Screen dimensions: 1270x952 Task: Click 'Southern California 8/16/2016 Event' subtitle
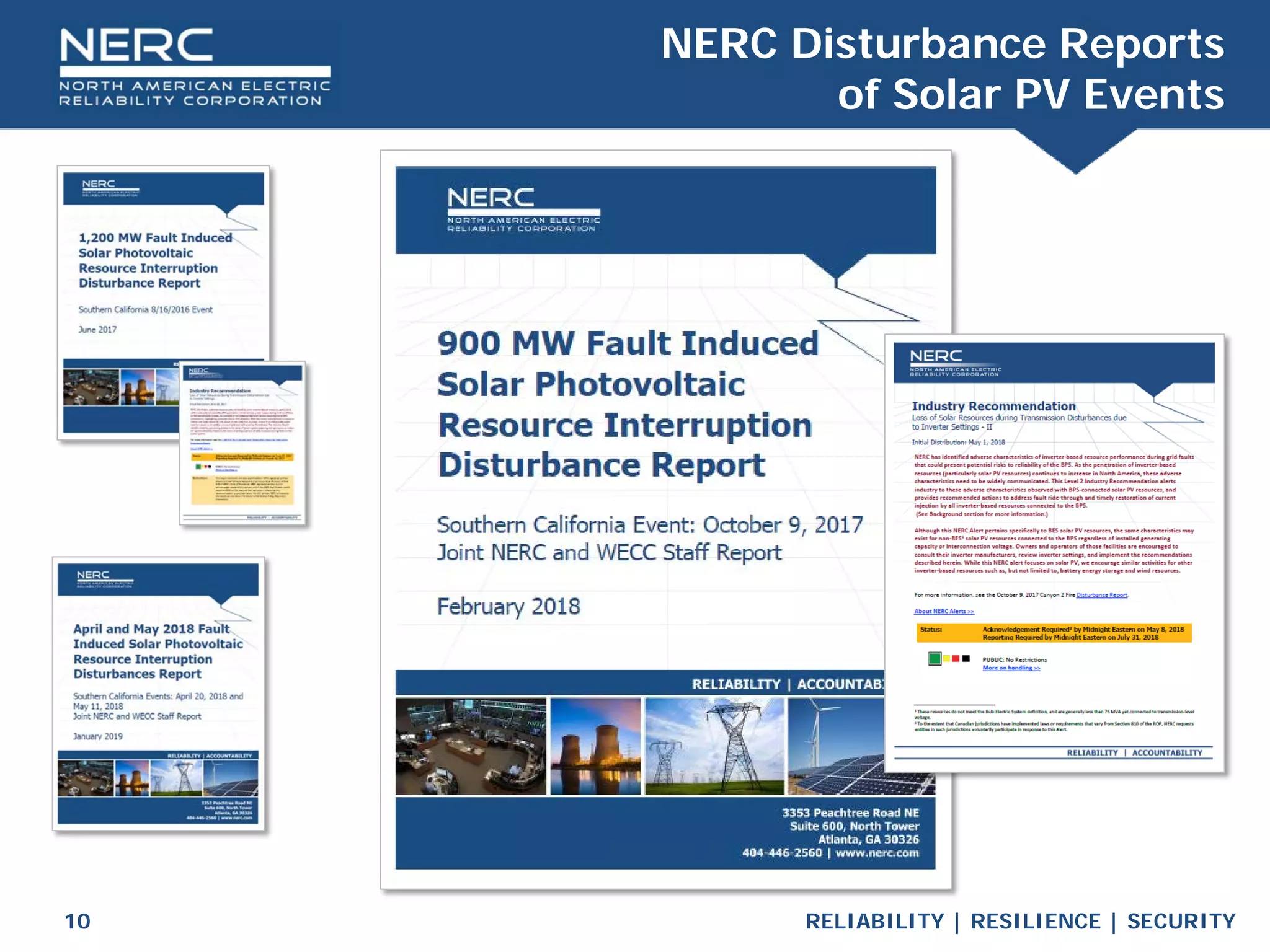145,309
